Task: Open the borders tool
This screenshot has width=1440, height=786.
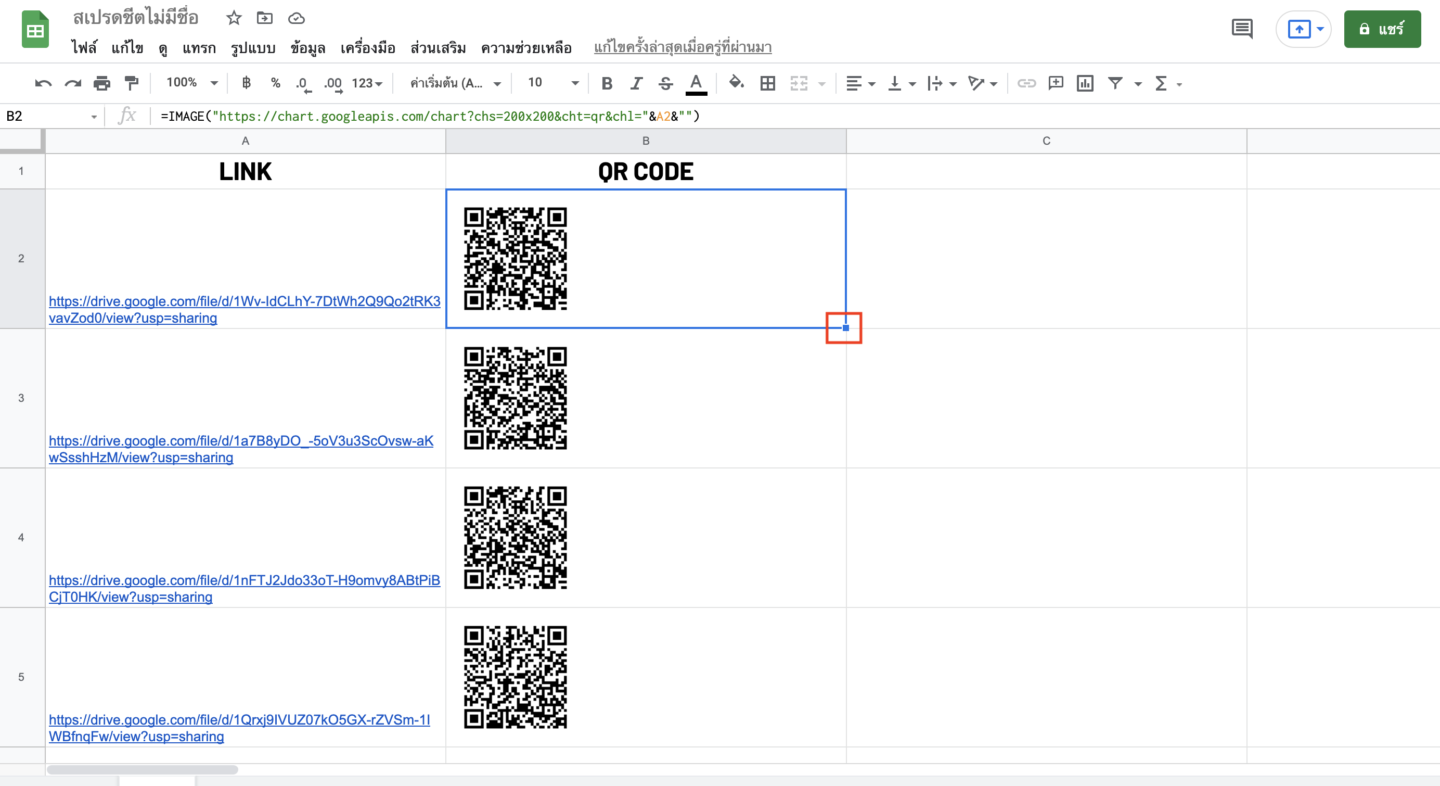Action: 767,83
